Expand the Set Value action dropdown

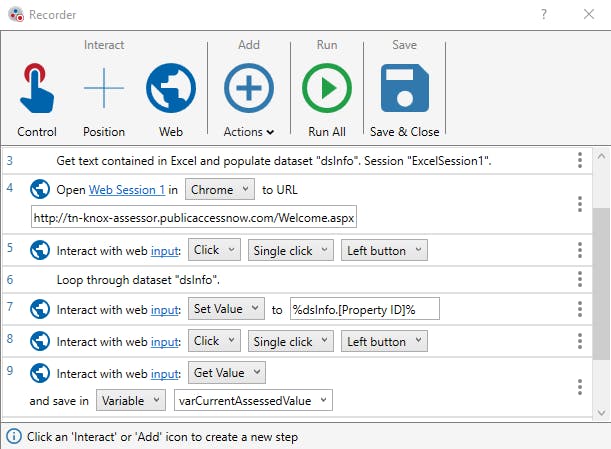click(227, 310)
